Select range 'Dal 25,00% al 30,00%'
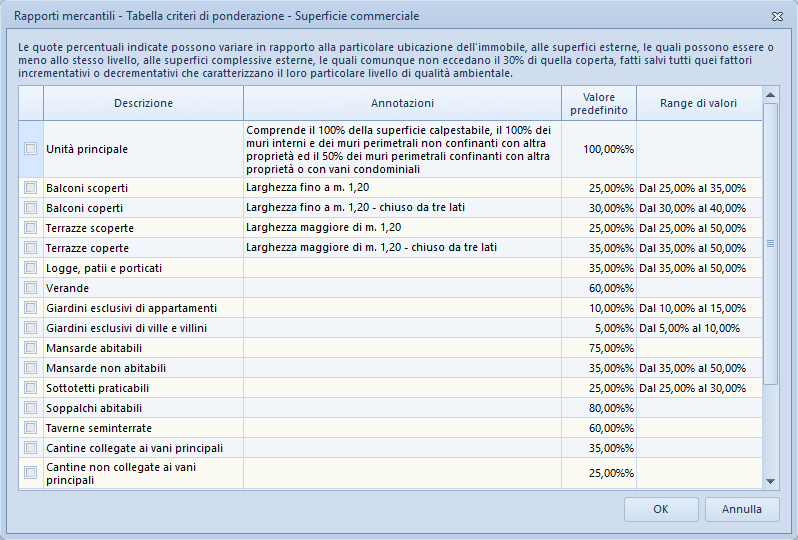The width and height of the screenshot is (798, 540). 693,388
